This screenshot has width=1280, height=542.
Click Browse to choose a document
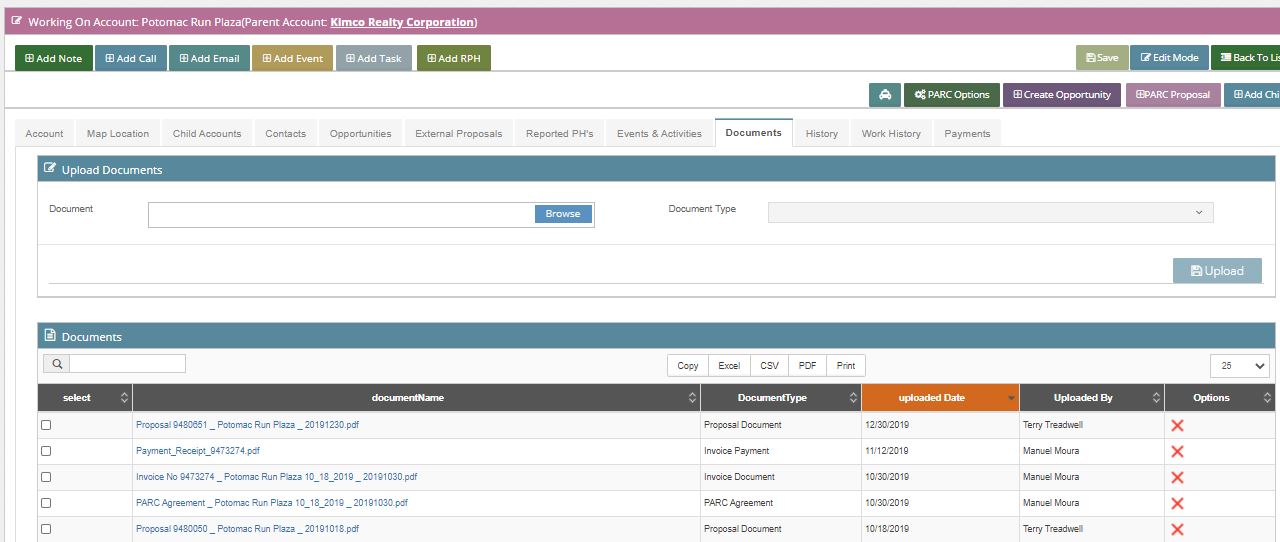tap(563, 214)
